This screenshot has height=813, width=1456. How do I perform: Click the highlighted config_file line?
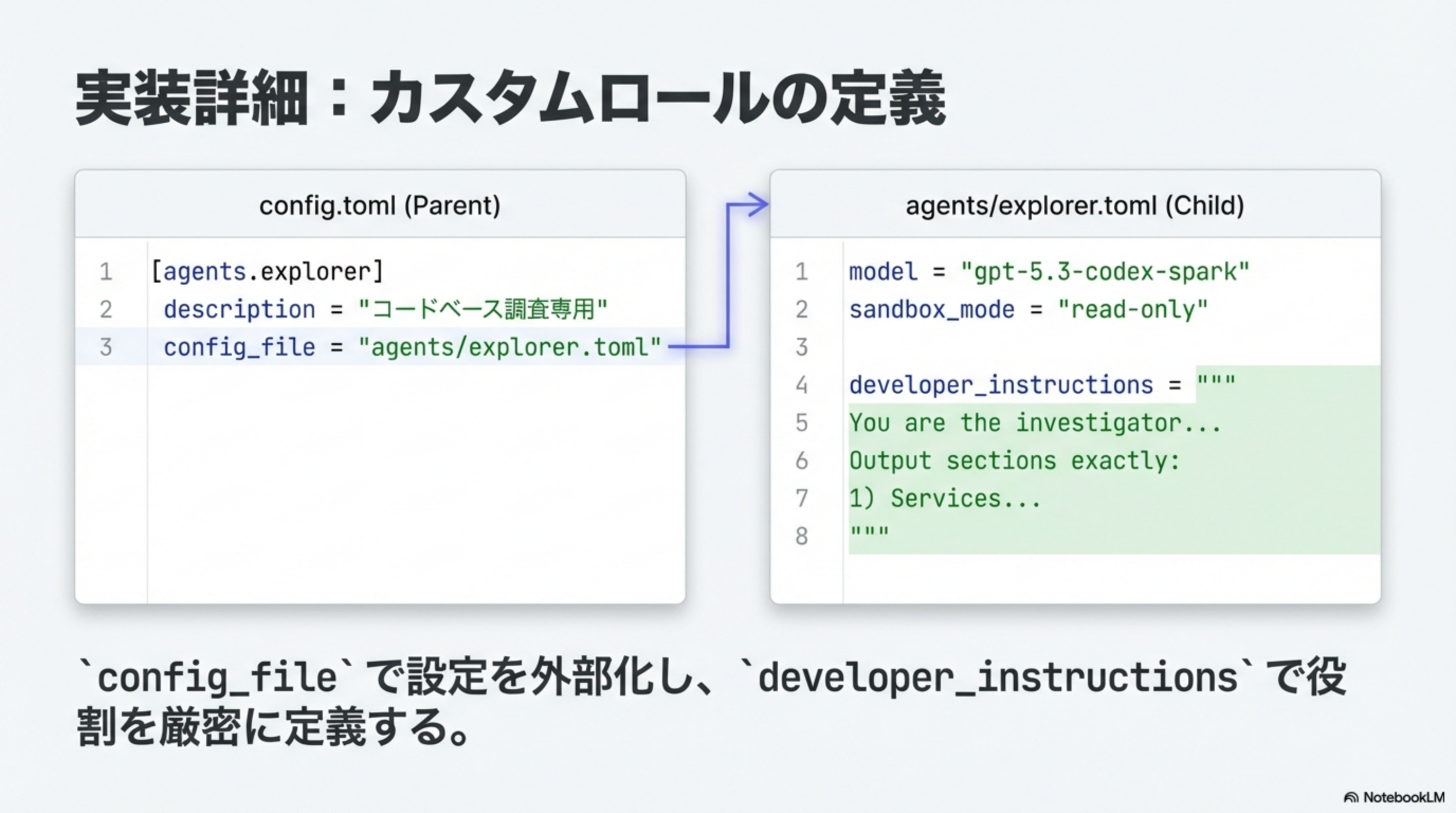240,347
